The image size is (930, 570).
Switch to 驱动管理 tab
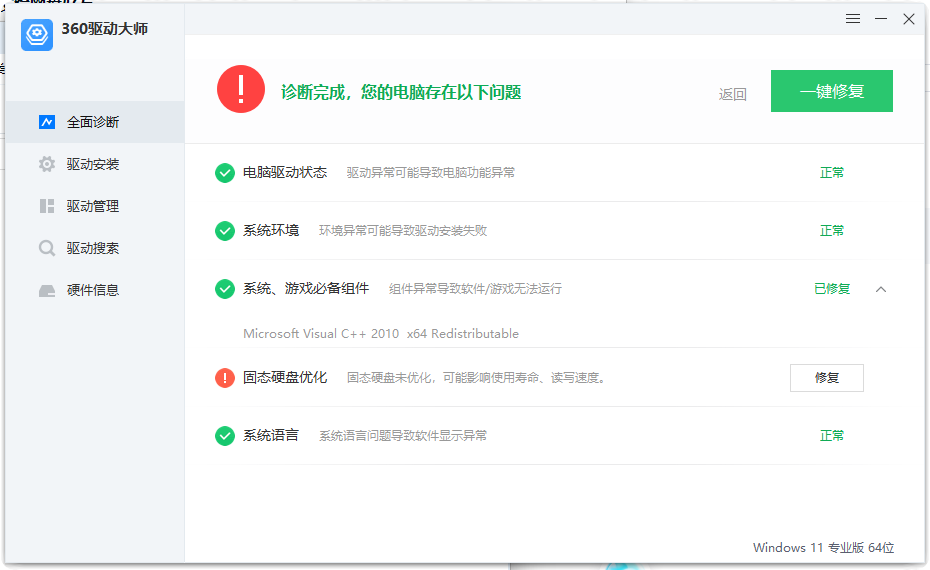95,206
